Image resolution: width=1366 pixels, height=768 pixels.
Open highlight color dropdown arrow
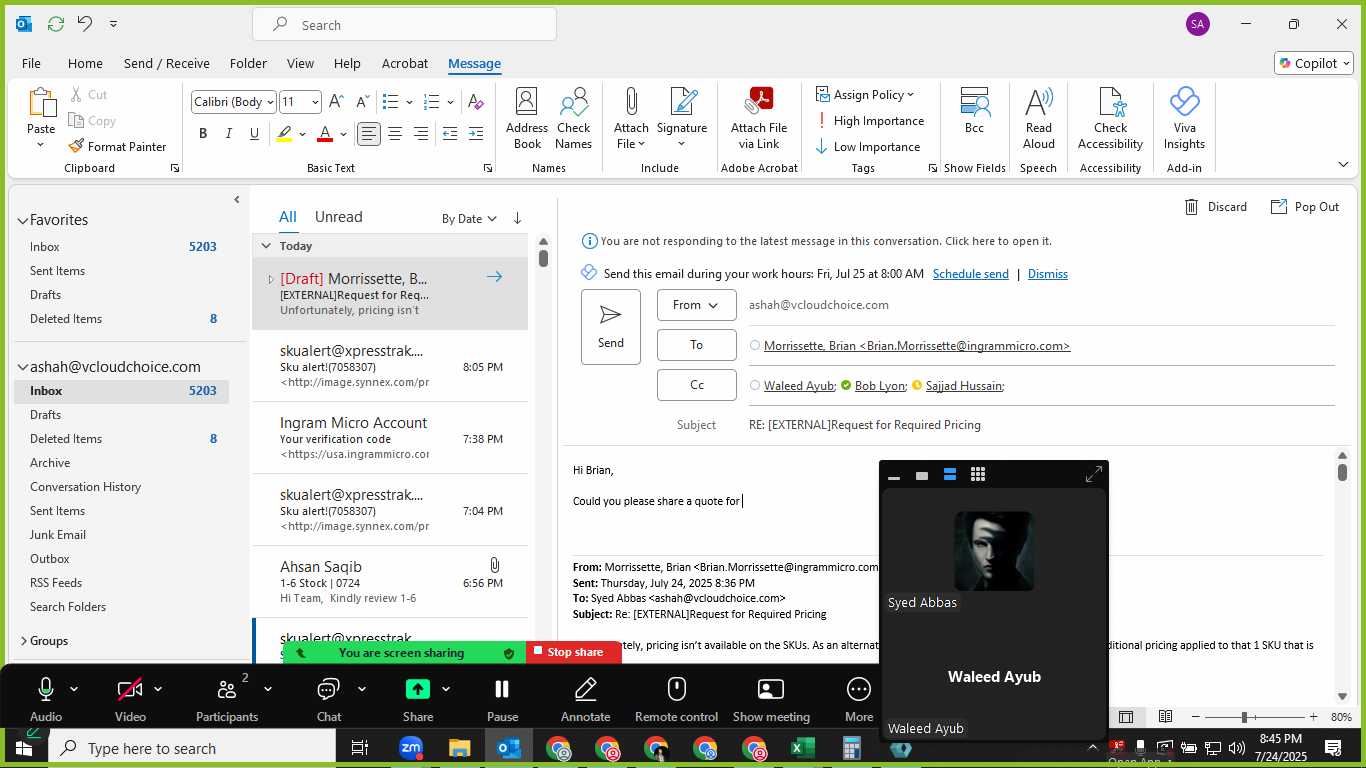[x=302, y=134]
